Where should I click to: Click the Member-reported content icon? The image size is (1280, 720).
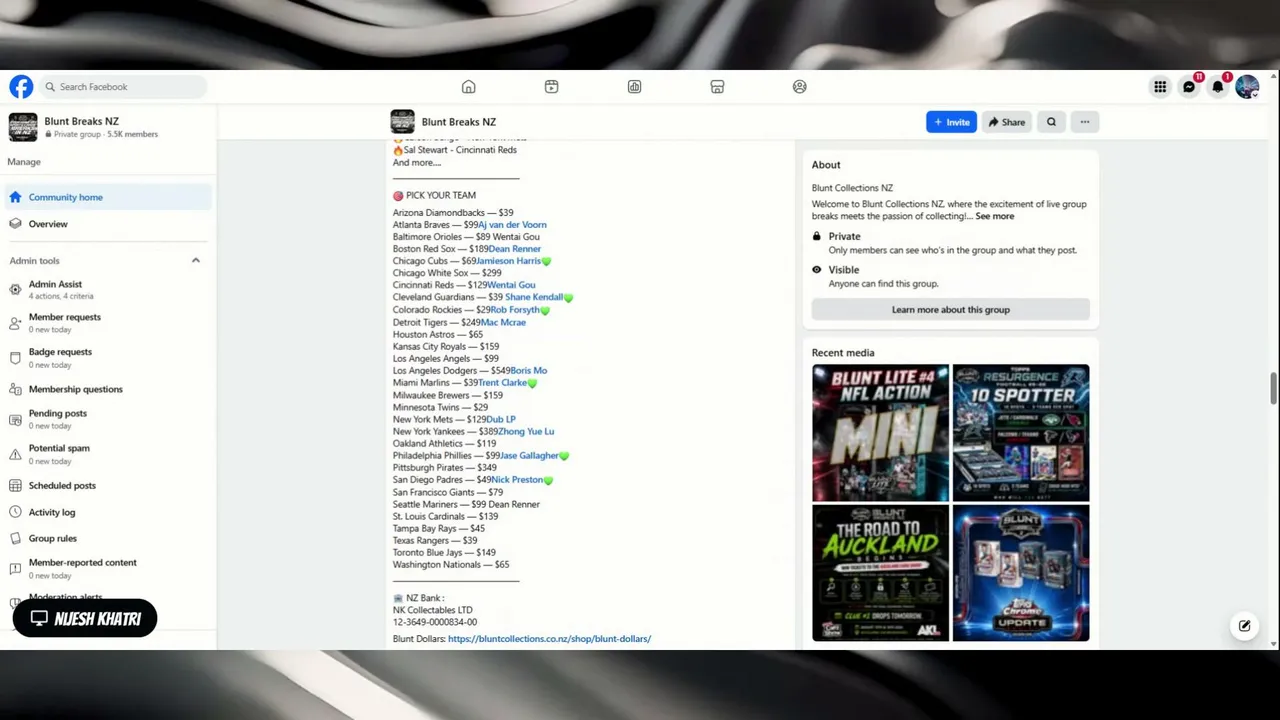click(x=15, y=568)
